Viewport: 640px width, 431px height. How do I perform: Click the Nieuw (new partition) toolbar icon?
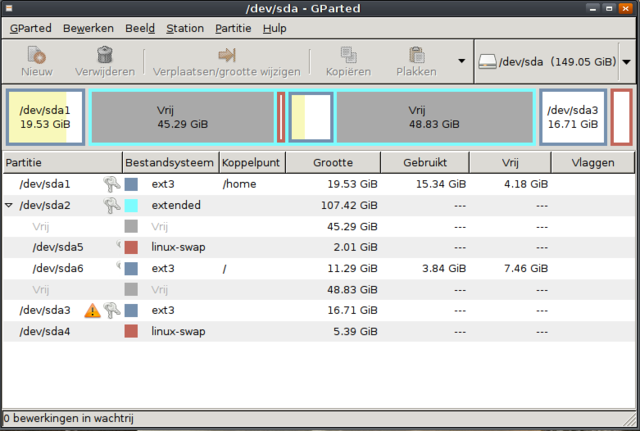37,55
